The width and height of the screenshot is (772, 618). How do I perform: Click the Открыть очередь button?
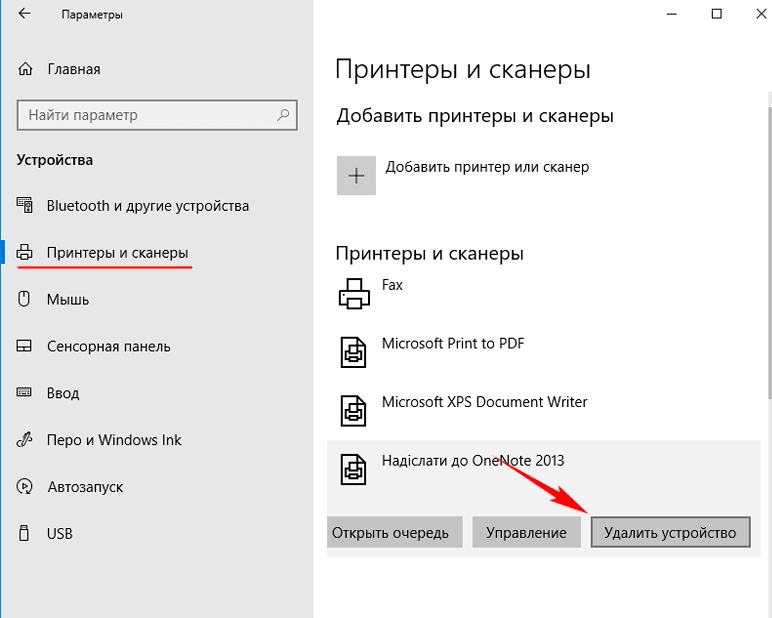point(394,532)
